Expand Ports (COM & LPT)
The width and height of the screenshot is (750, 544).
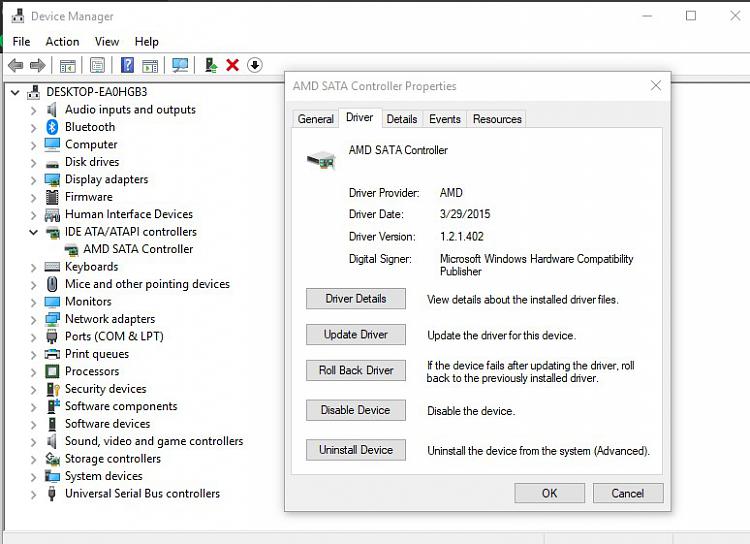(x=33, y=337)
